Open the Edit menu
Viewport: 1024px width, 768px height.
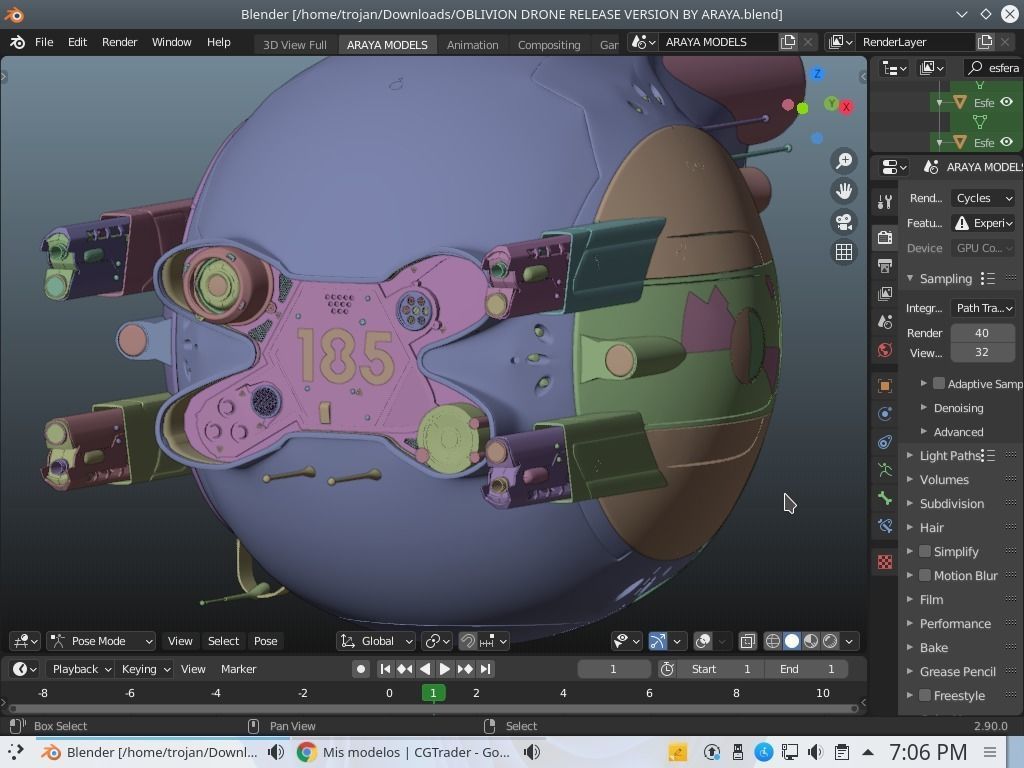coord(77,42)
